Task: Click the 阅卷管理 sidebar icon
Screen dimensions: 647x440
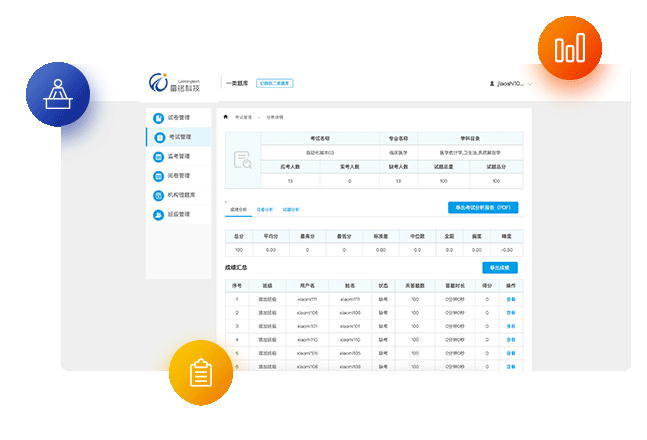Action: coord(158,176)
